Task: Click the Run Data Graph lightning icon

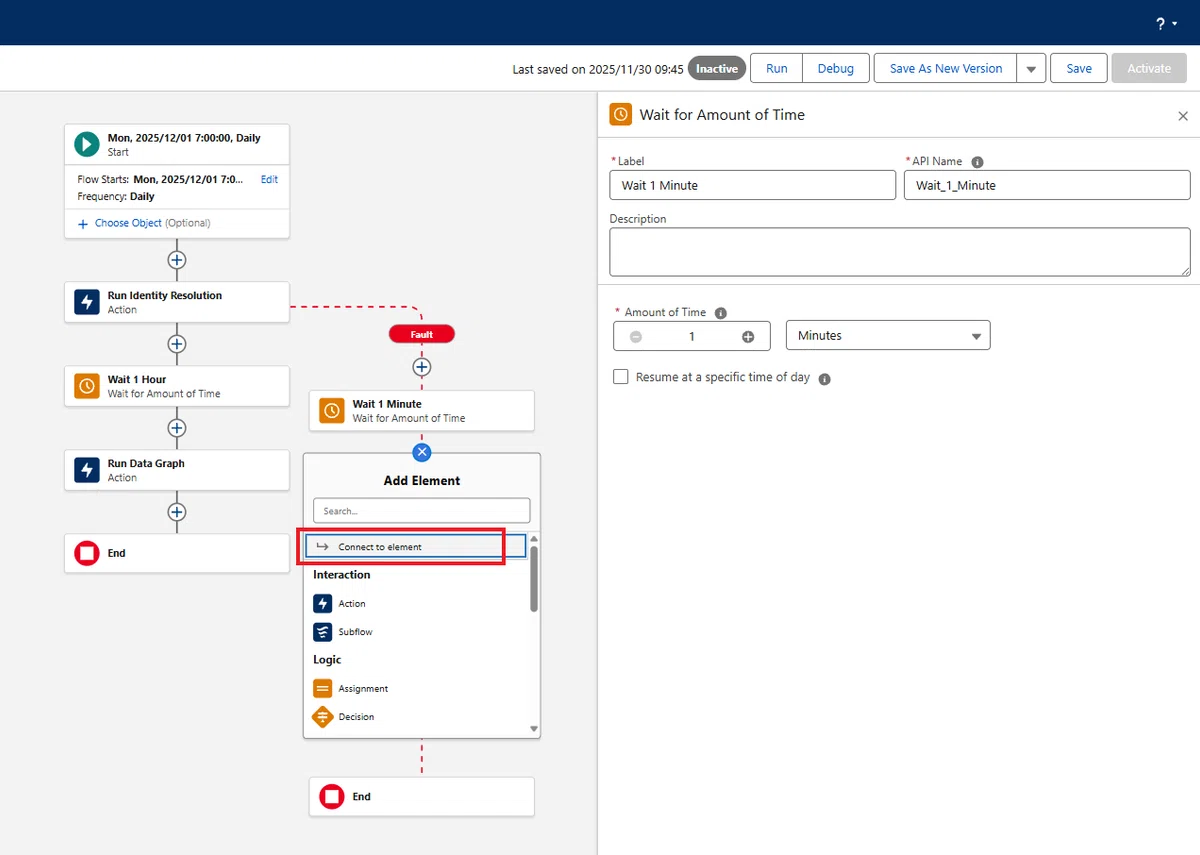Action: pyautogui.click(x=87, y=470)
